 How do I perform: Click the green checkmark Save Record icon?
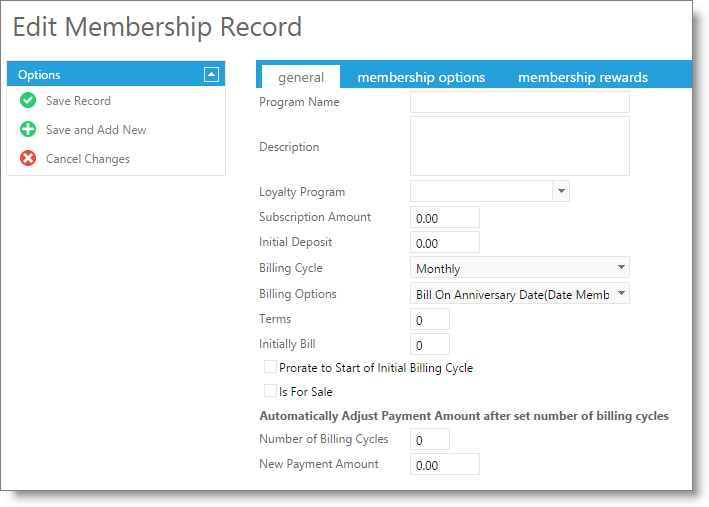[28, 100]
